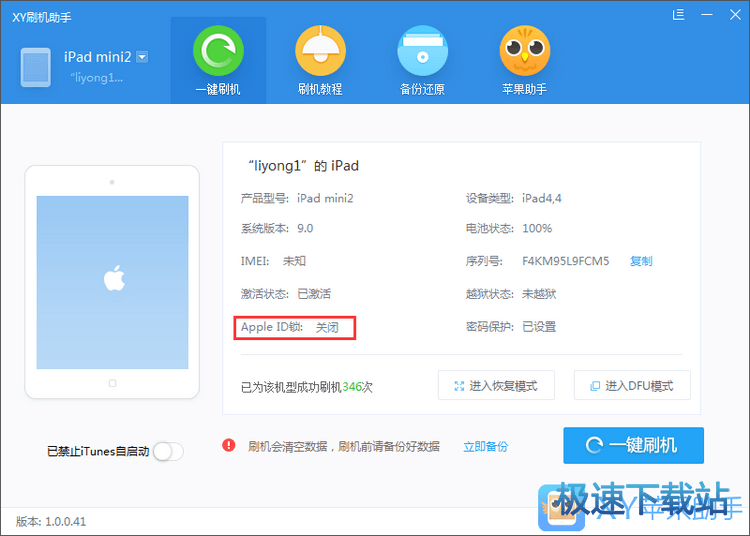Click the 电池状态 value 100%
This screenshot has width=750, height=536.
click(537, 228)
